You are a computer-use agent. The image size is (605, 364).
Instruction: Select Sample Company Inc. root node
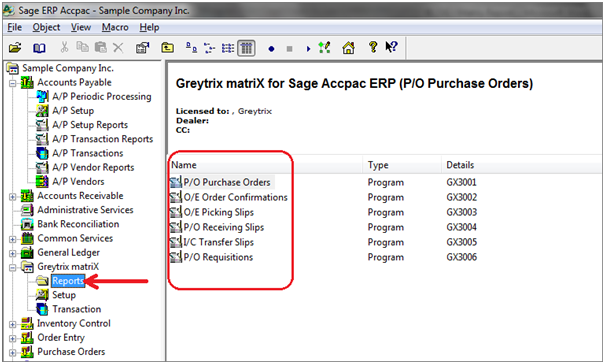68,68
